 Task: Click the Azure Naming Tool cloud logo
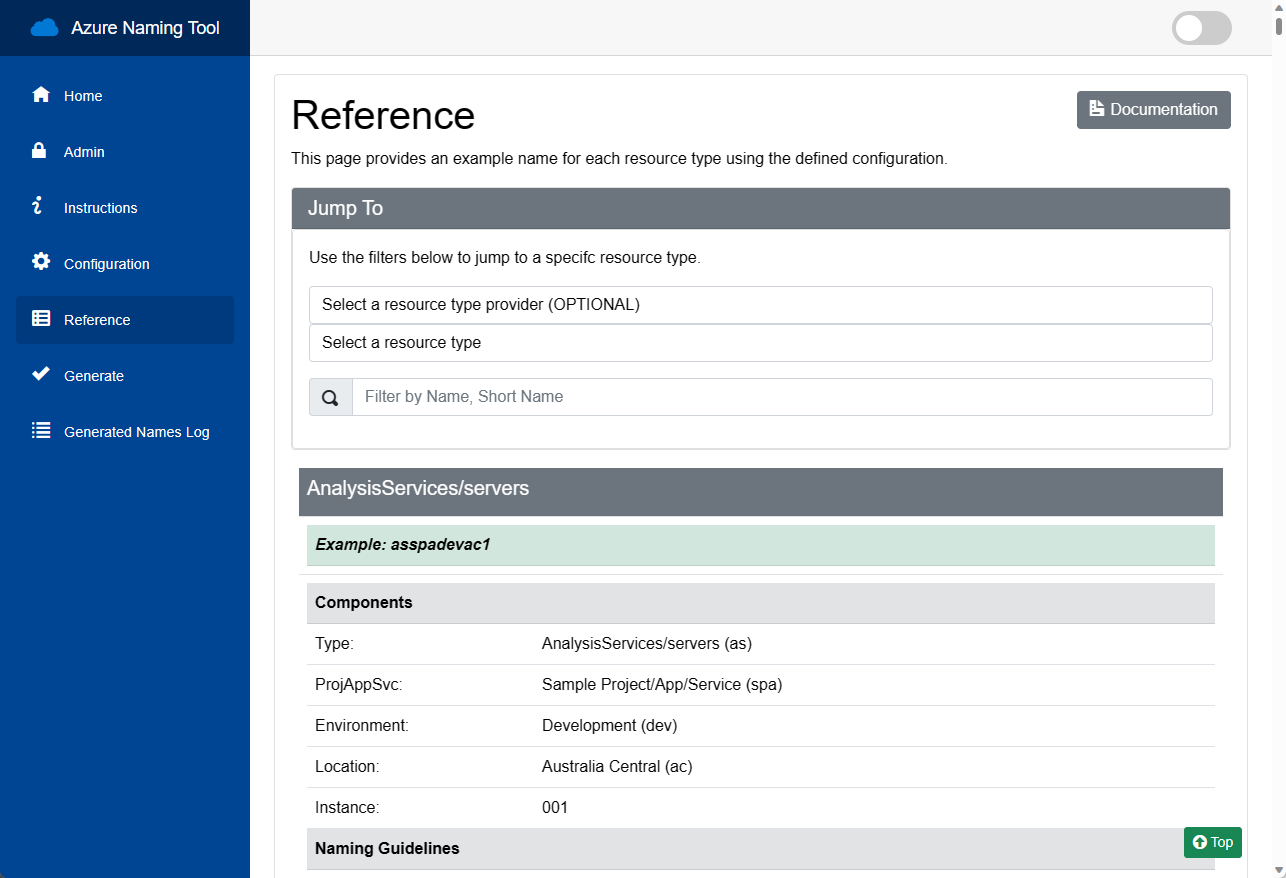point(43,27)
